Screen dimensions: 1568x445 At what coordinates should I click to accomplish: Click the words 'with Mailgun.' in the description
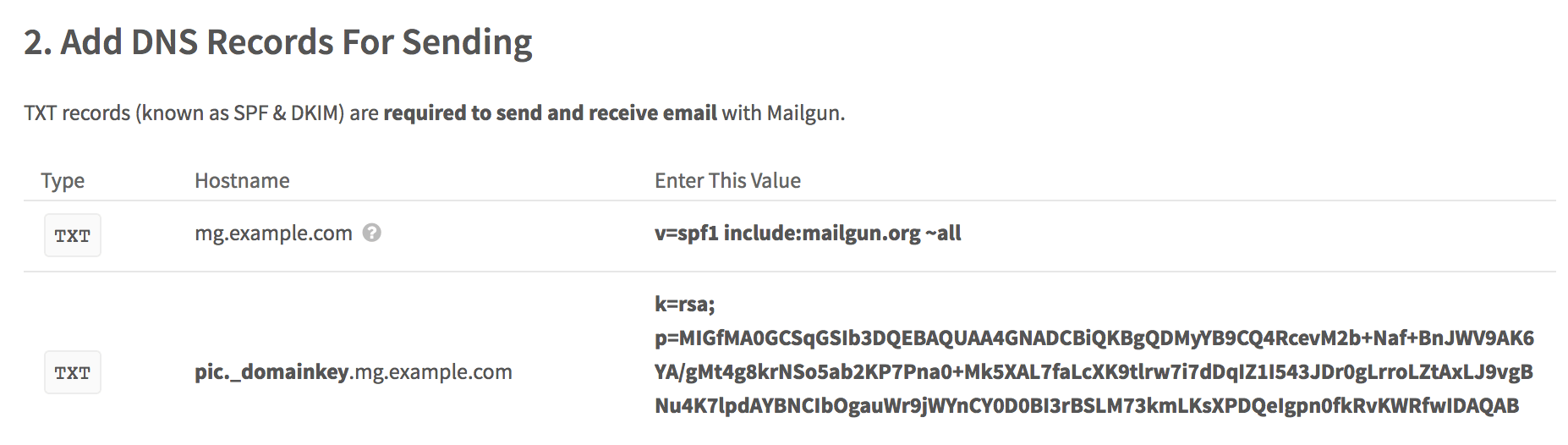(x=783, y=113)
